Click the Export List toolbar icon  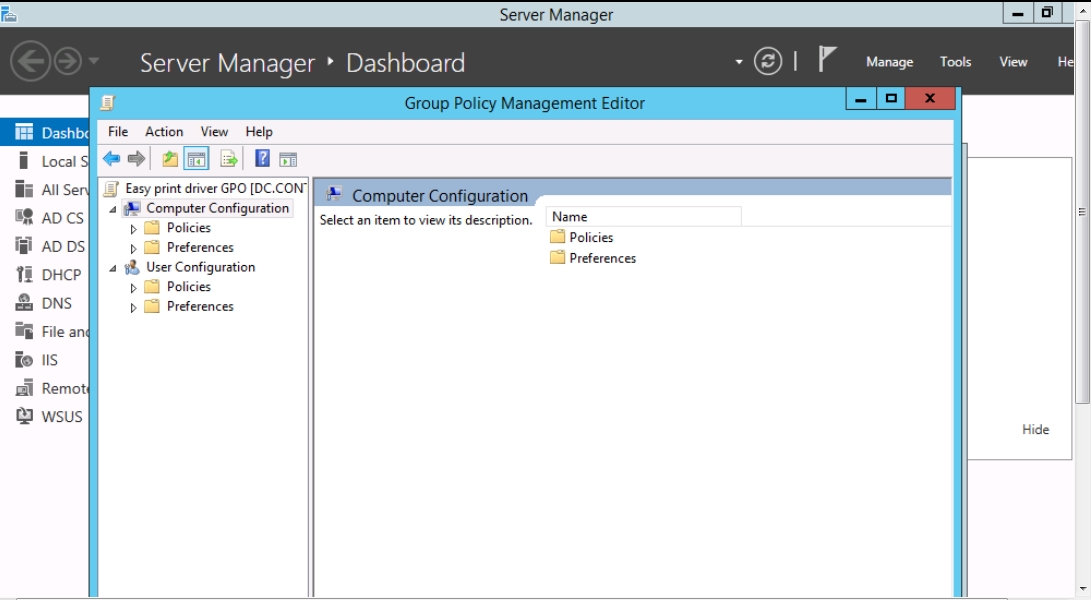[x=229, y=159]
